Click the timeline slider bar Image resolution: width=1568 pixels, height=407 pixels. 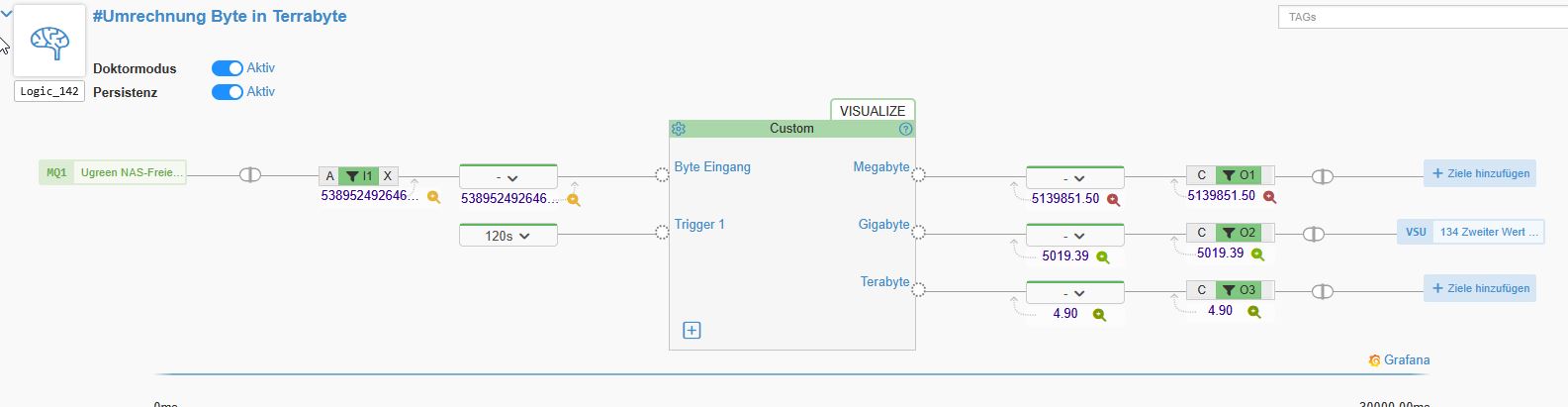[791, 375]
